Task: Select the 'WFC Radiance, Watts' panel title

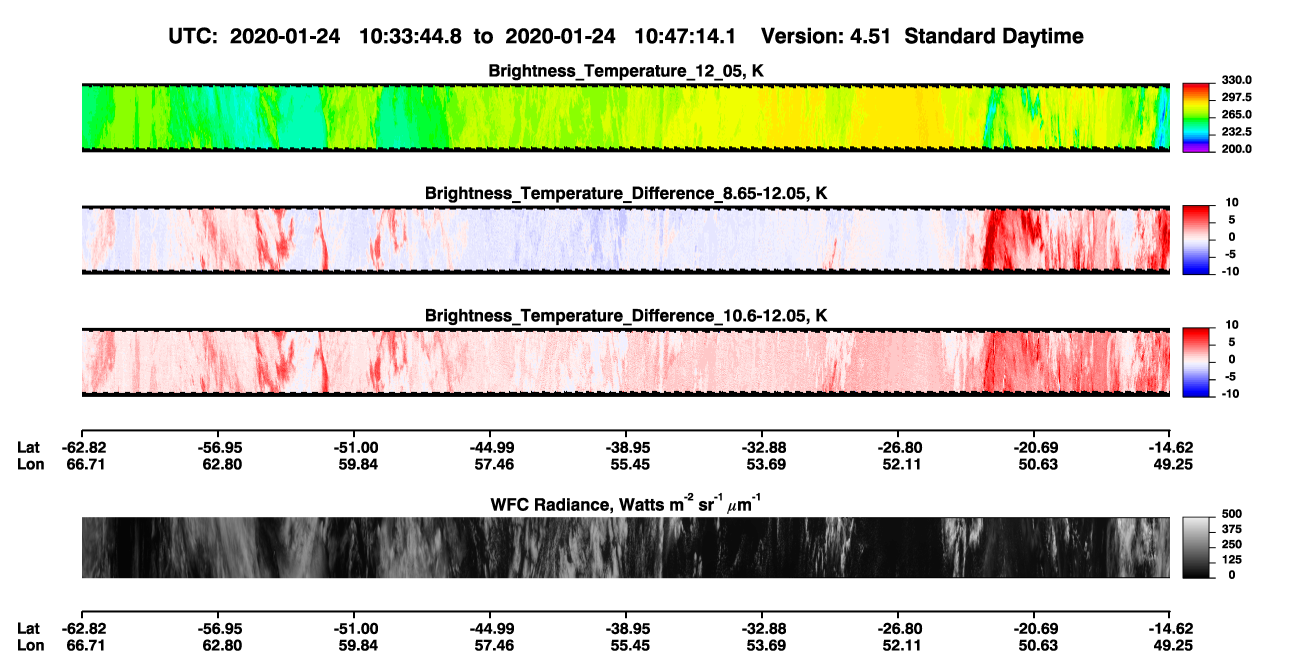Action: click(626, 503)
